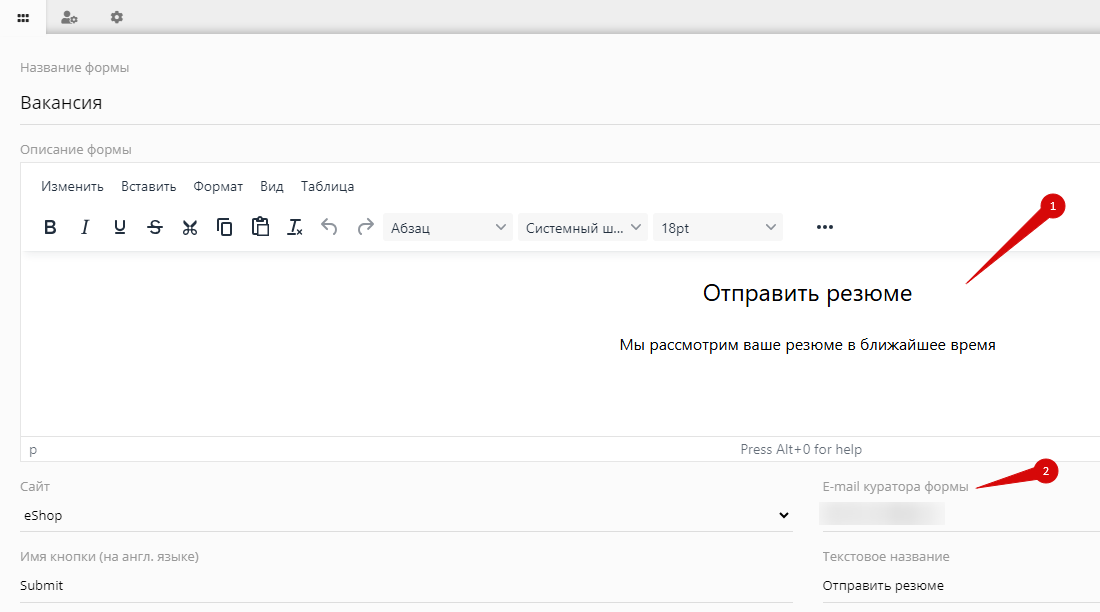Undo the last edit
The image size is (1100, 612).
point(330,228)
